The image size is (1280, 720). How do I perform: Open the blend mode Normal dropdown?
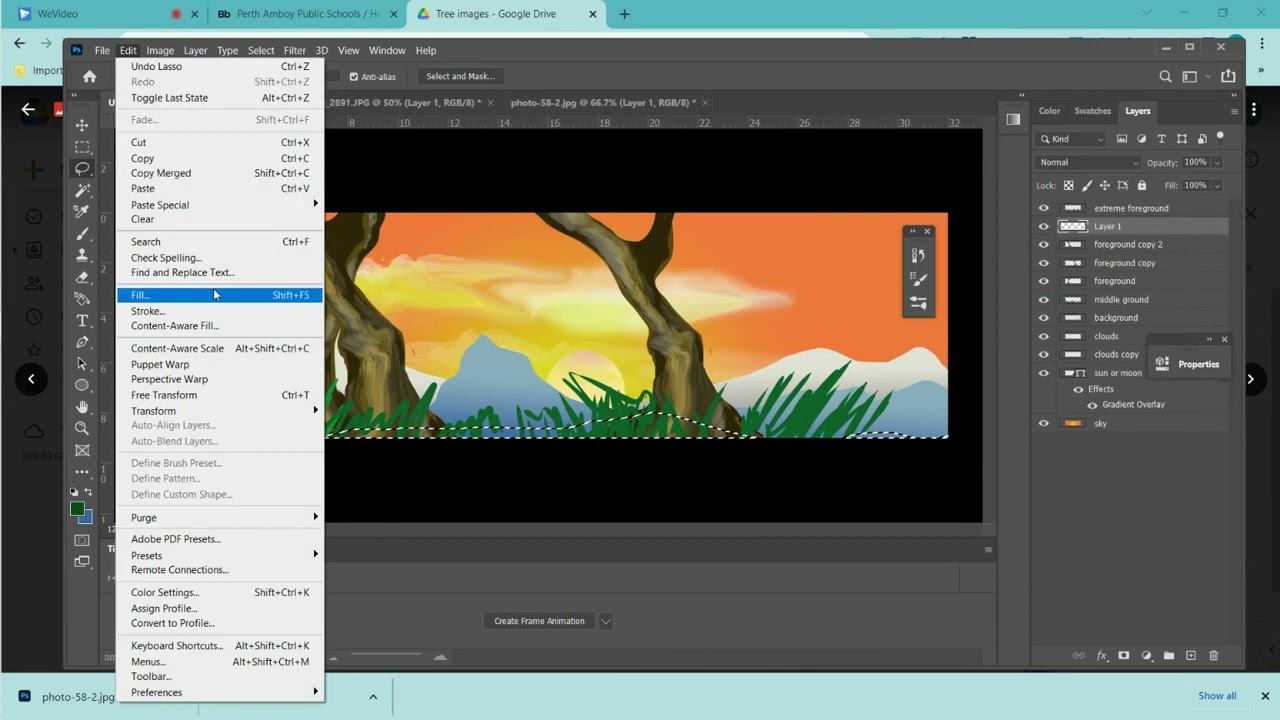click(x=1088, y=162)
